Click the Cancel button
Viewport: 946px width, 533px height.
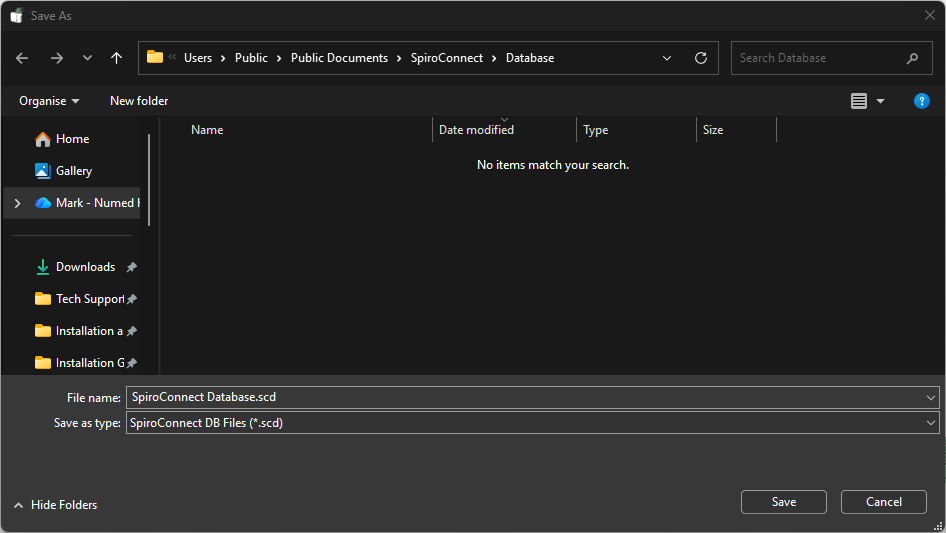(x=883, y=502)
